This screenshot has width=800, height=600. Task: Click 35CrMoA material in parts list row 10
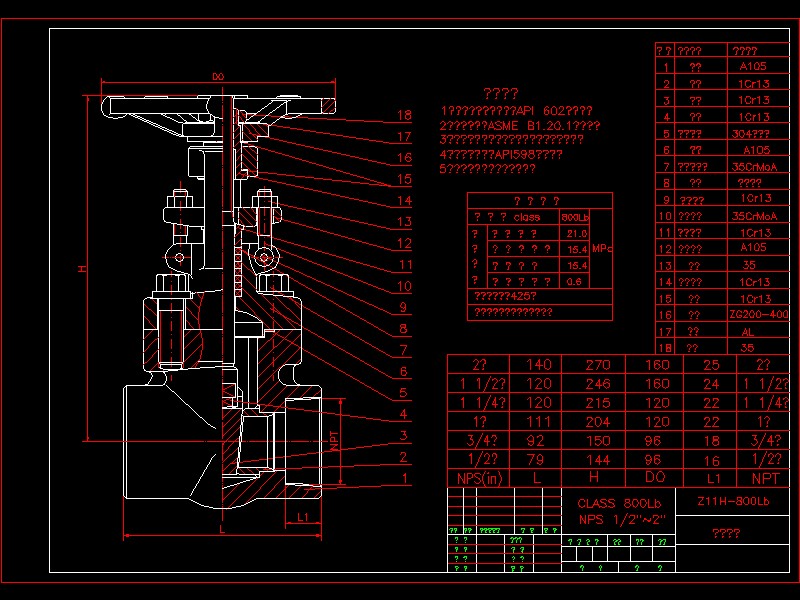point(755,216)
